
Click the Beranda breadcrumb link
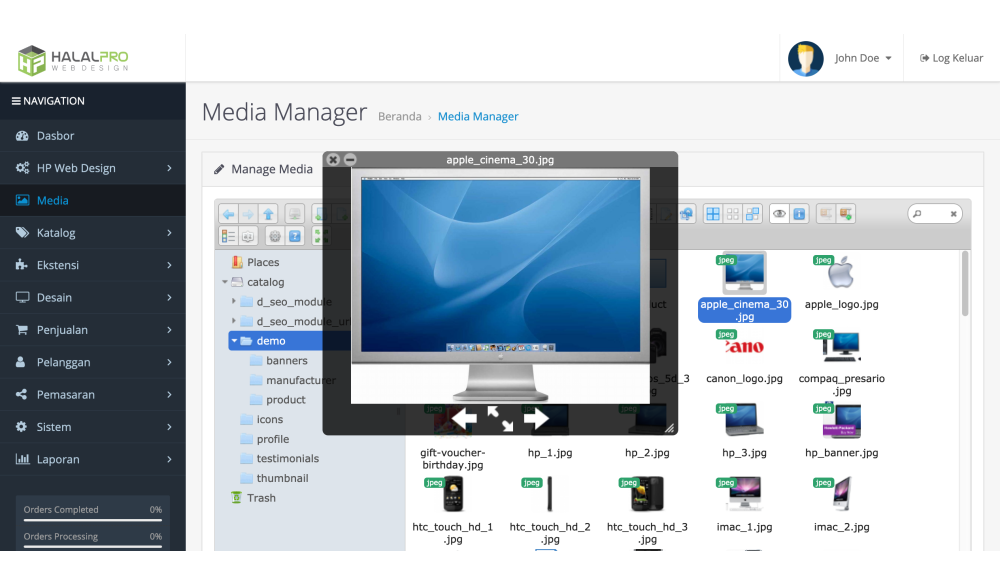pyautogui.click(x=399, y=117)
